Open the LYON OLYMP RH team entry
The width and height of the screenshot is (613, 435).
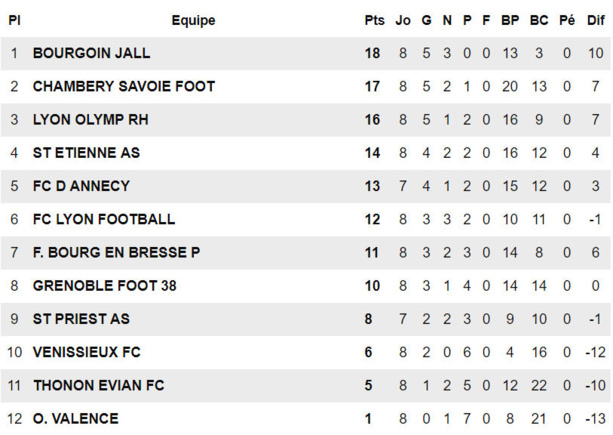coord(87,120)
